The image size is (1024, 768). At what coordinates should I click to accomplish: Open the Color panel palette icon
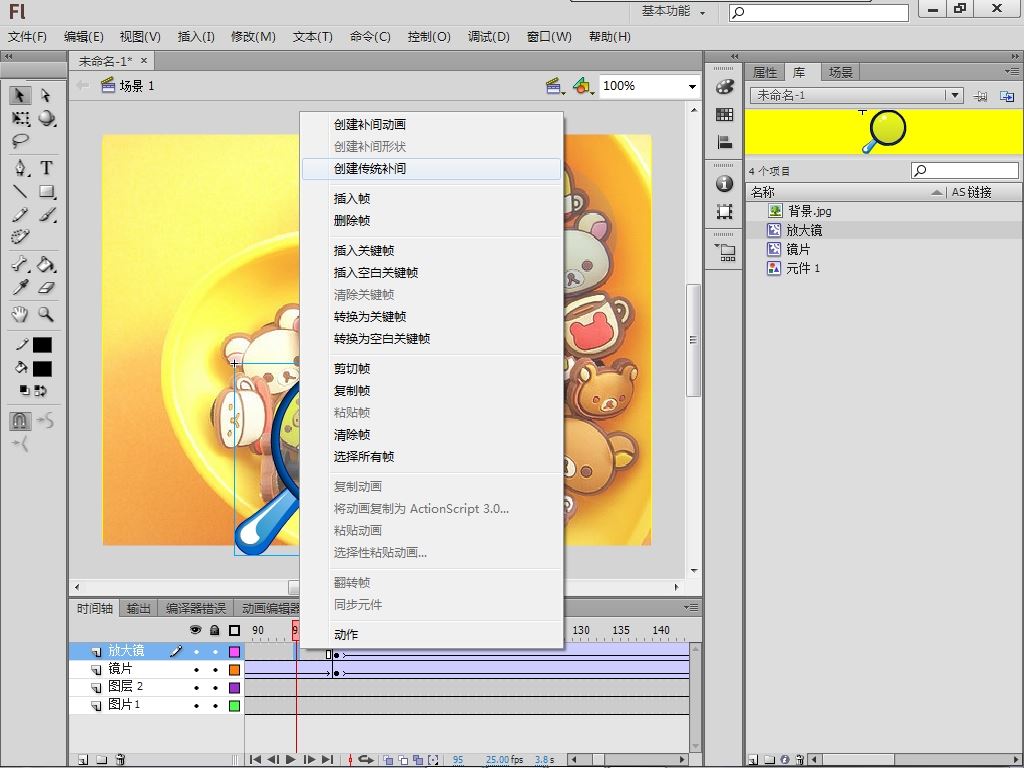pos(724,86)
